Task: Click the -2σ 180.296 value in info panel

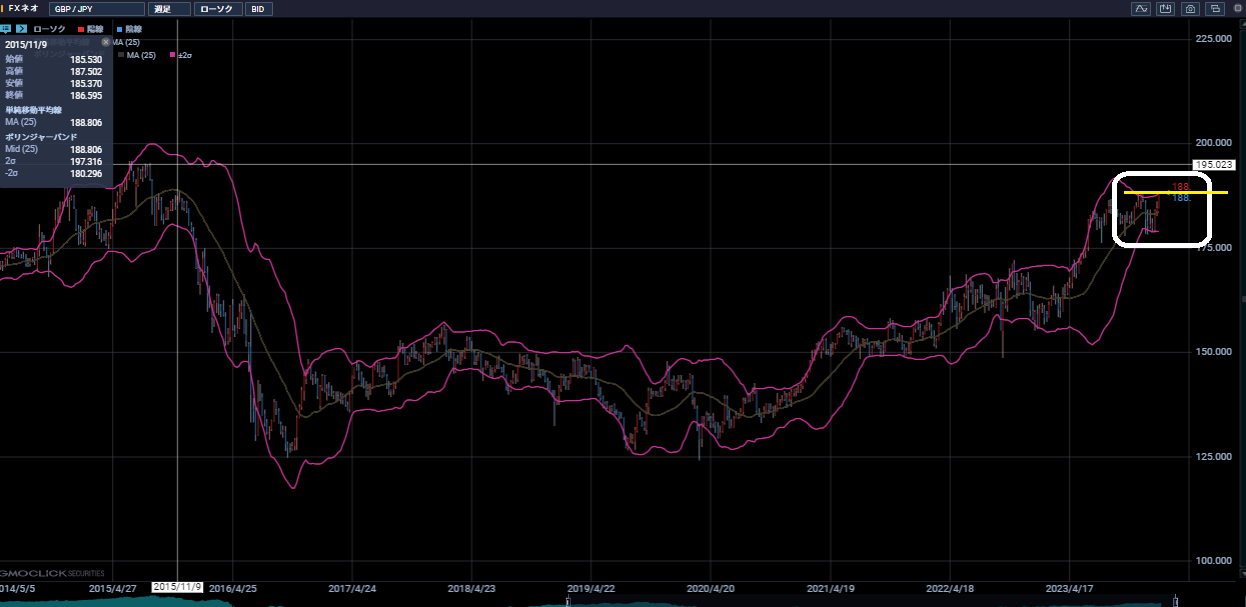Action: pyautogui.click(x=87, y=173)
